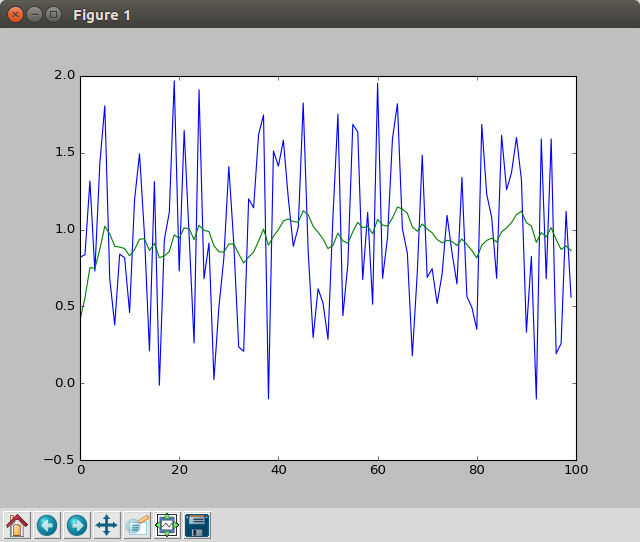Save the figure using the floppy disk icon
The image size is (640, 542).
(197, 525)
